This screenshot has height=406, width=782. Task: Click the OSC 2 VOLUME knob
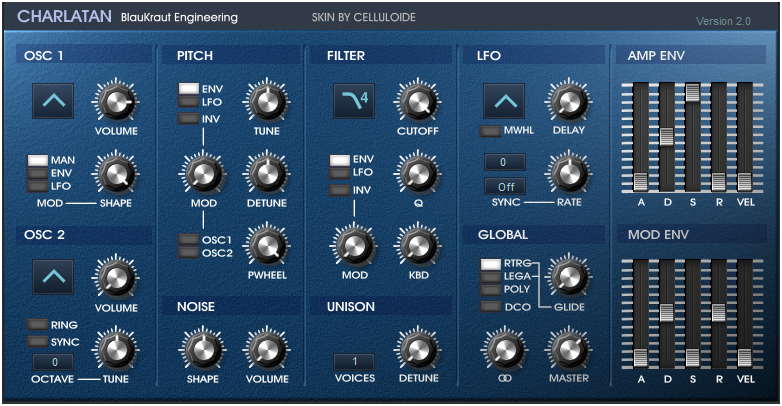pyautogui.click(x=116, y=278)
